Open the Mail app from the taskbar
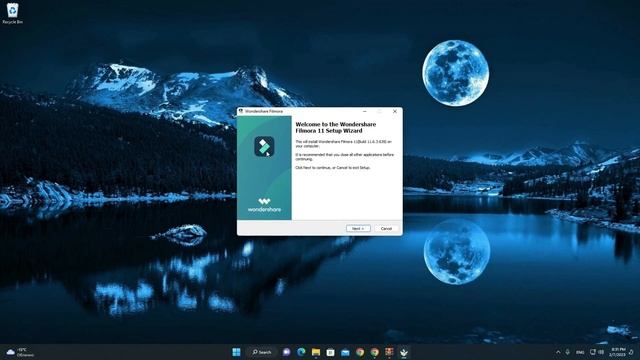640x360 pixels. [x=345, y=352]
